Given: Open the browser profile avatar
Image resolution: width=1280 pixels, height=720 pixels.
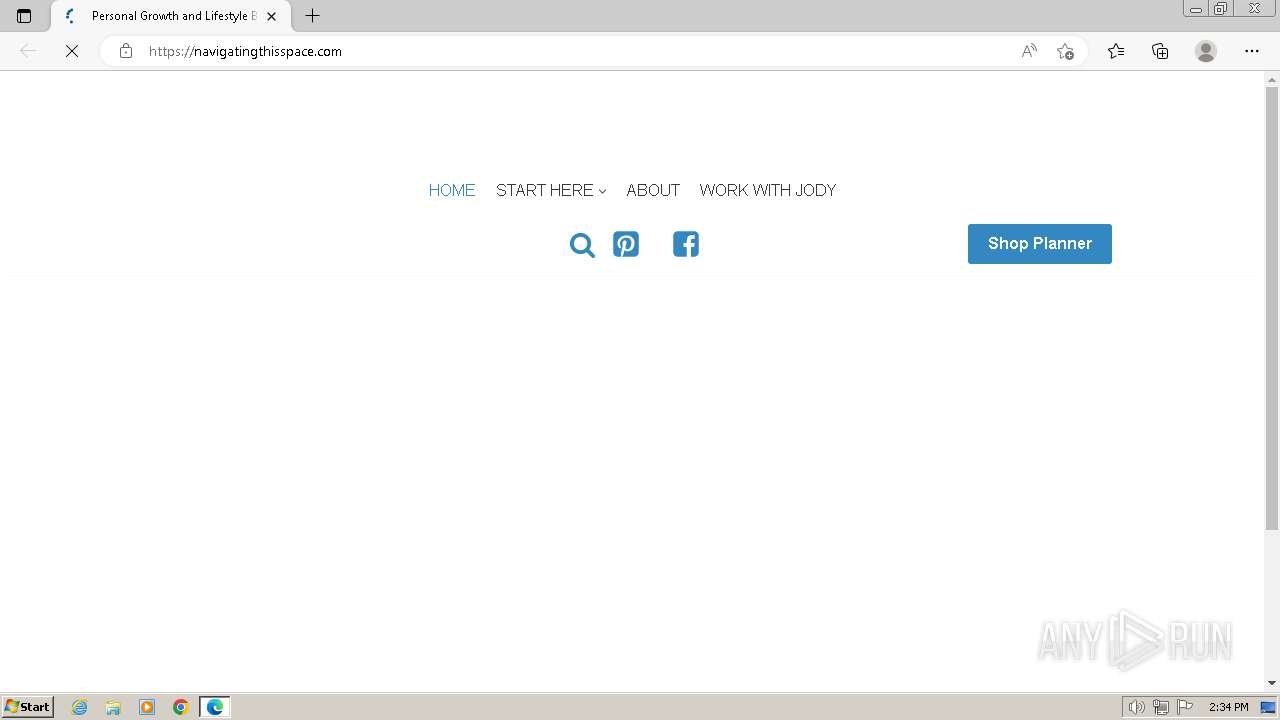Looking at the screenshot, I should pos(1206,51).
